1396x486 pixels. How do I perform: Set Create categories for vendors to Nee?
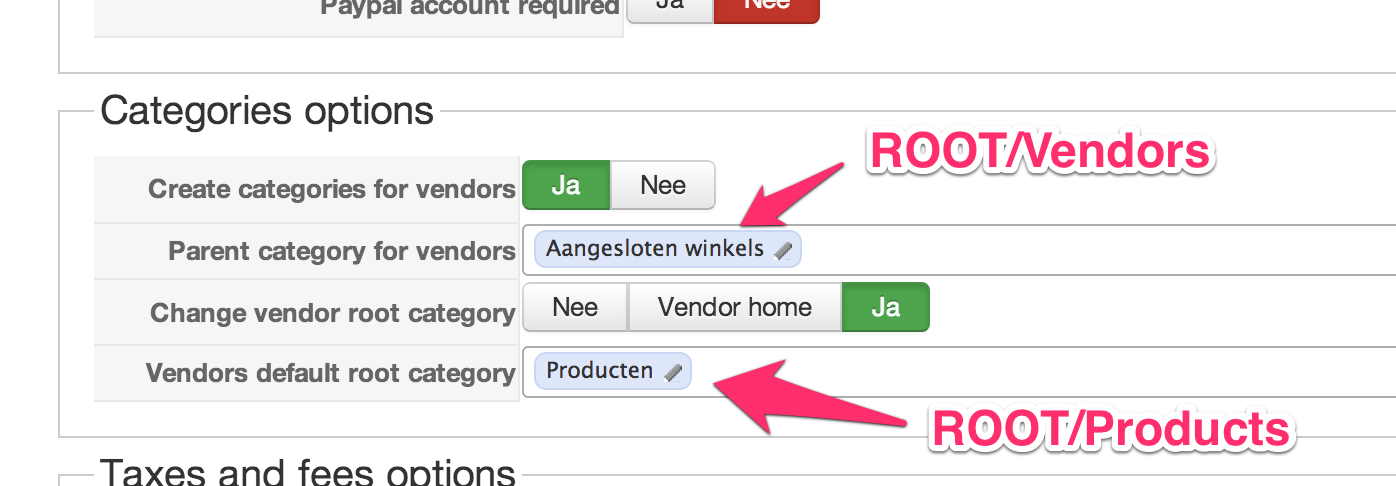pos(663,186)
